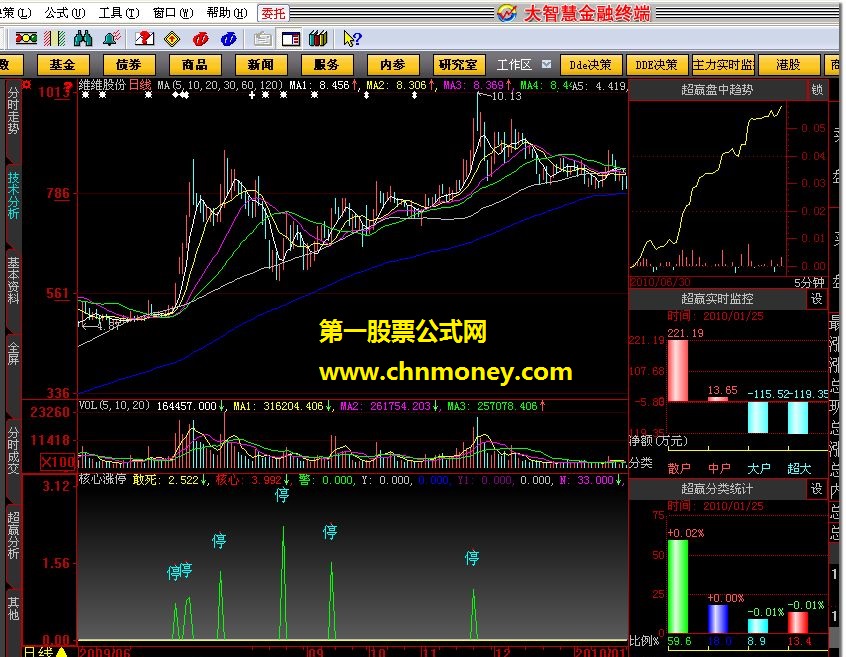This screenshot has width=846, height=657.
Task: Click the envelope with question mark icon
Action: pos(144,38)
